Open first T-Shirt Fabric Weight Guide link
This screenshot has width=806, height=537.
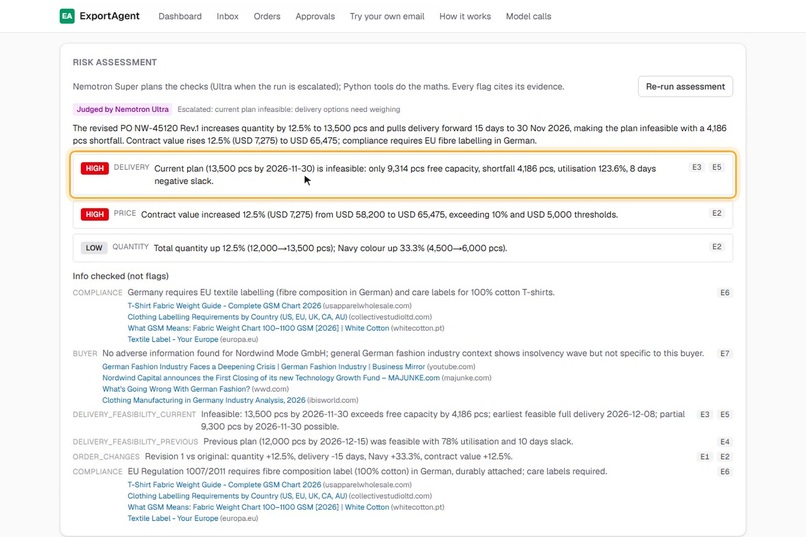224,306
